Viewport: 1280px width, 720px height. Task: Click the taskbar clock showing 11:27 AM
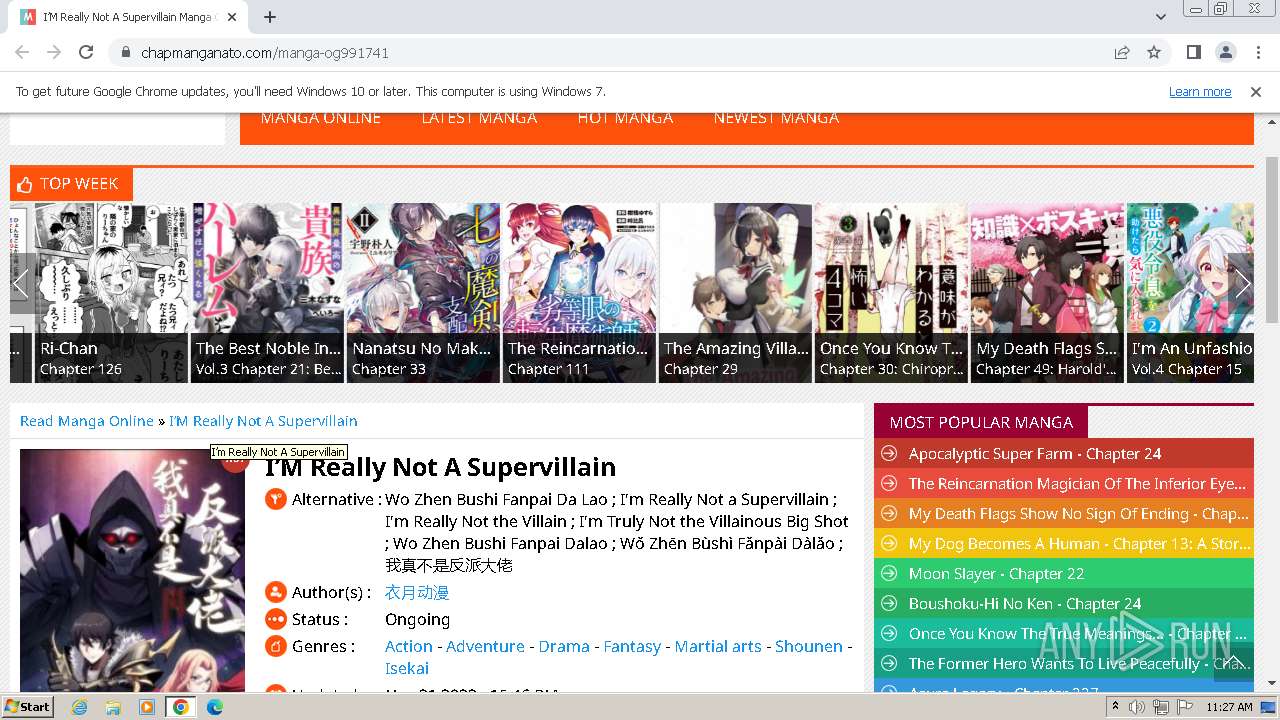[x=1229, y=707]
